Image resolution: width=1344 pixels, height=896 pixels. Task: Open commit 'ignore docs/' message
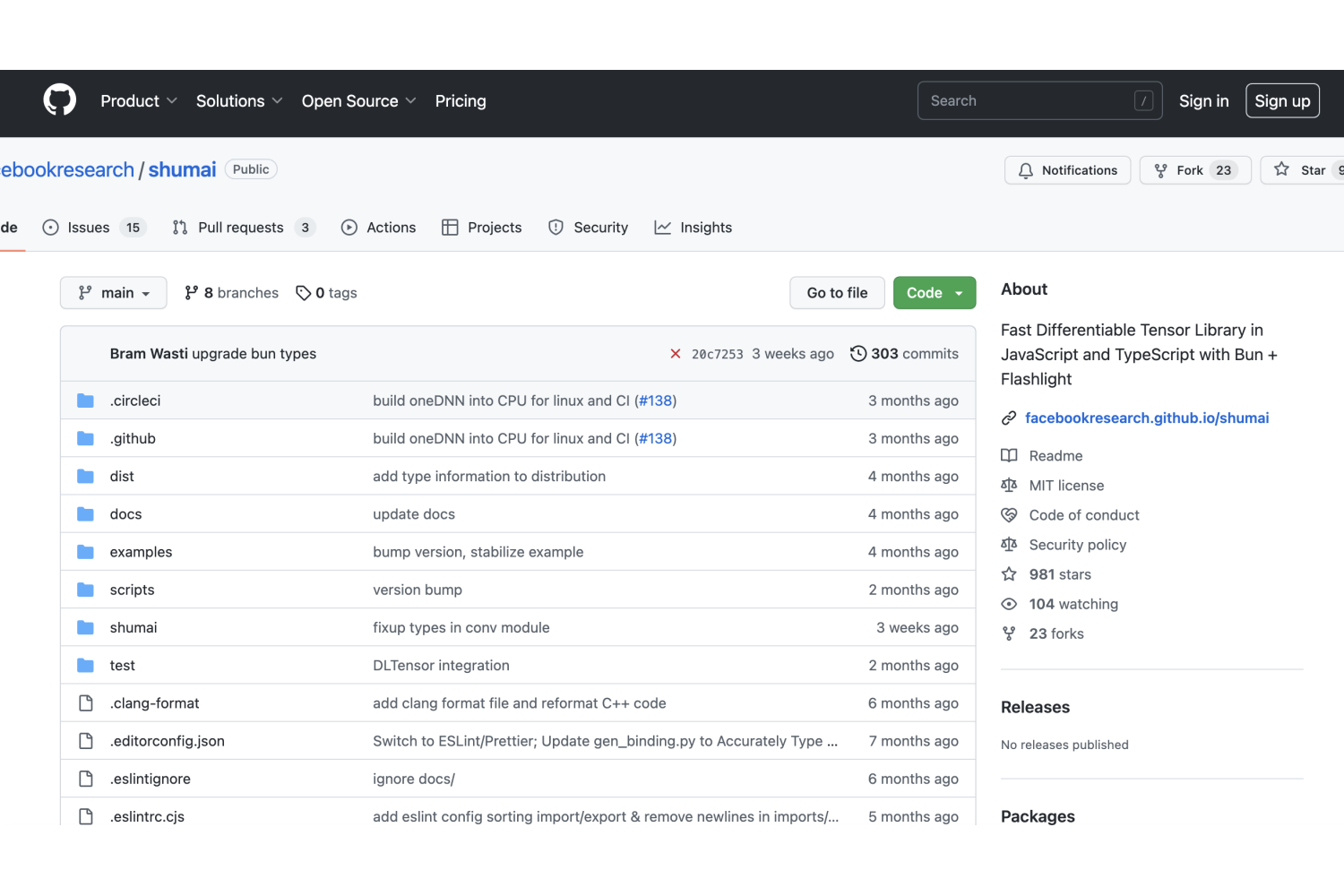[x=414, y=779]
